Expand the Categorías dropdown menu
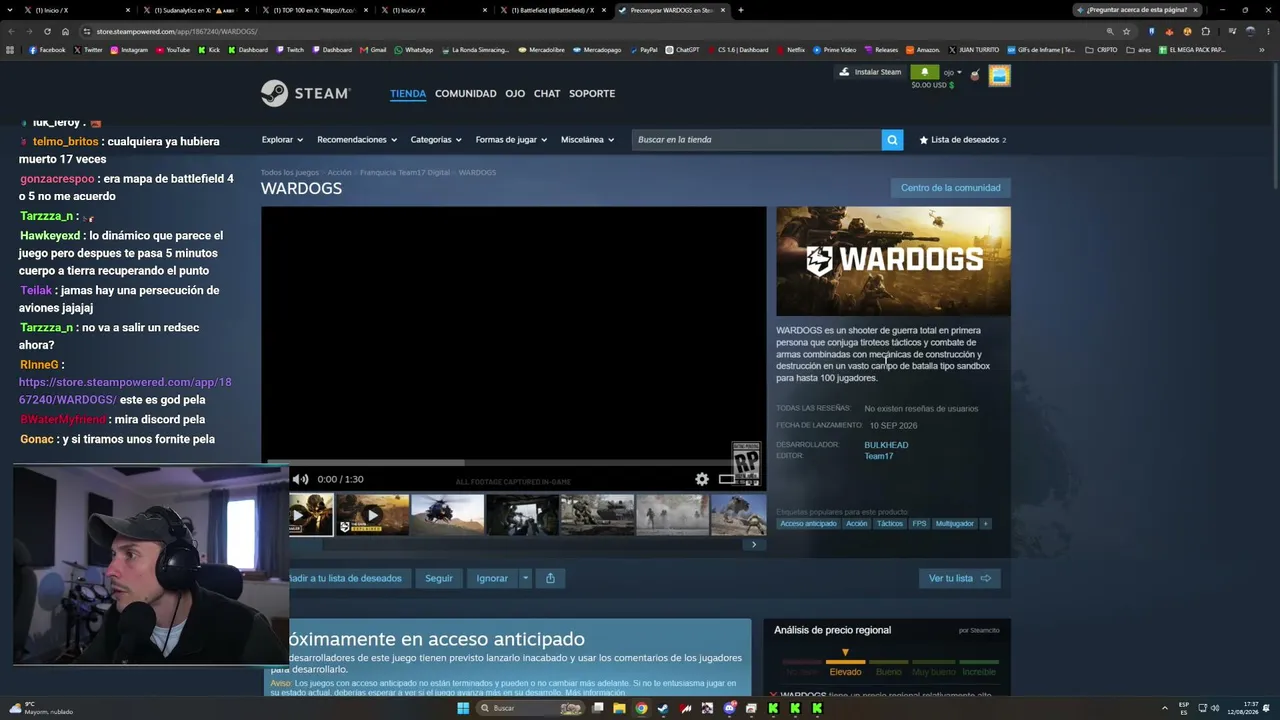The width and height of the screenshot is (1280, 720). [436, 140]
